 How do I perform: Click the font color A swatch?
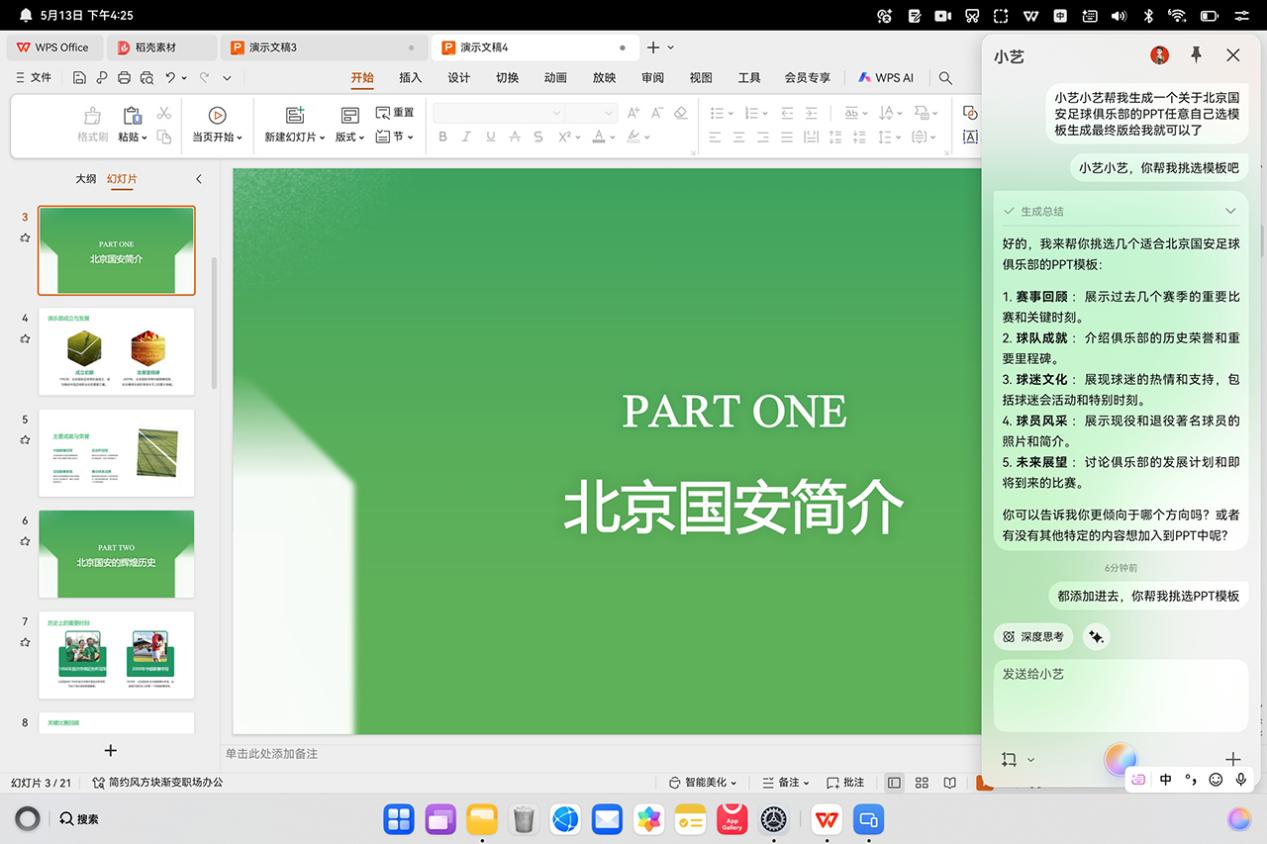599,137
